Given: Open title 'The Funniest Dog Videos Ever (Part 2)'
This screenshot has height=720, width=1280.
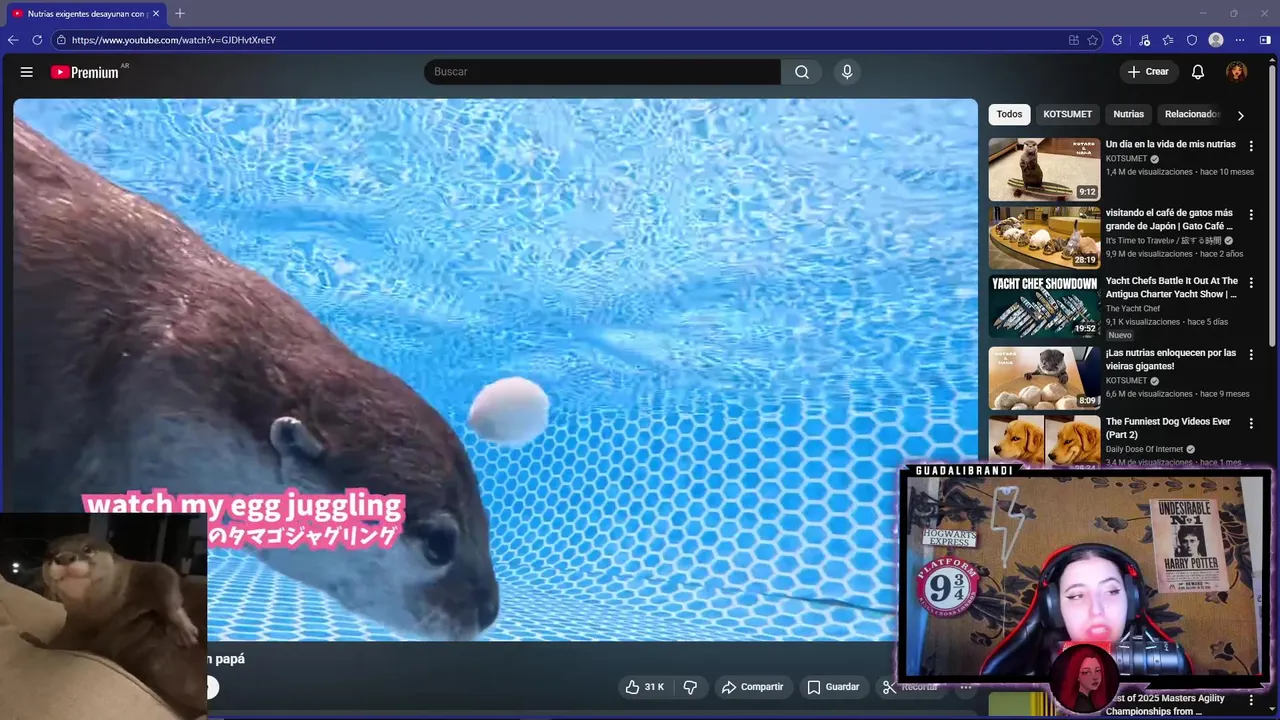Looking at the screenshot, I should [1168, 428].
